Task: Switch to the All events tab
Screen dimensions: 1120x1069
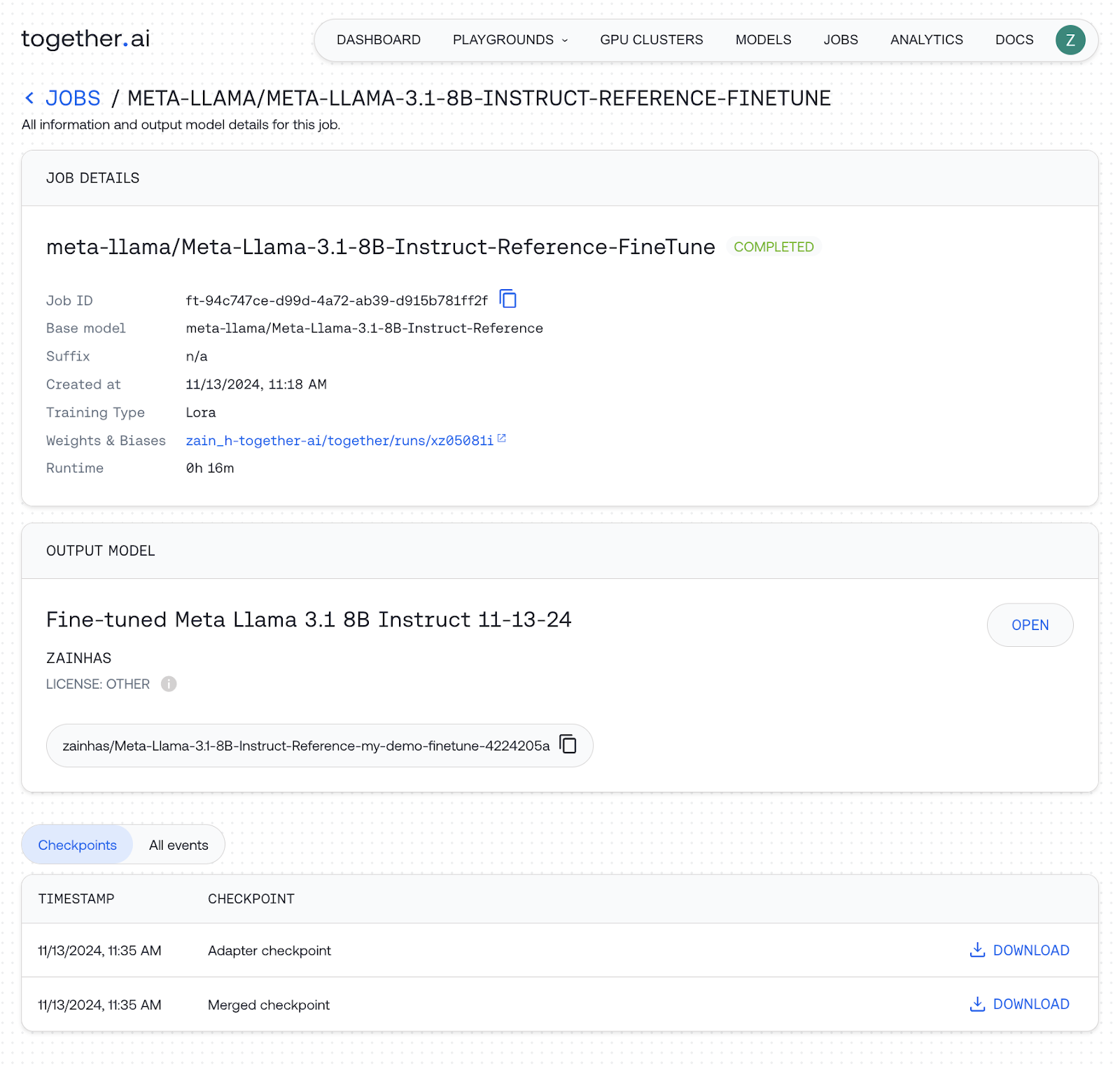Action: [178, 845]
